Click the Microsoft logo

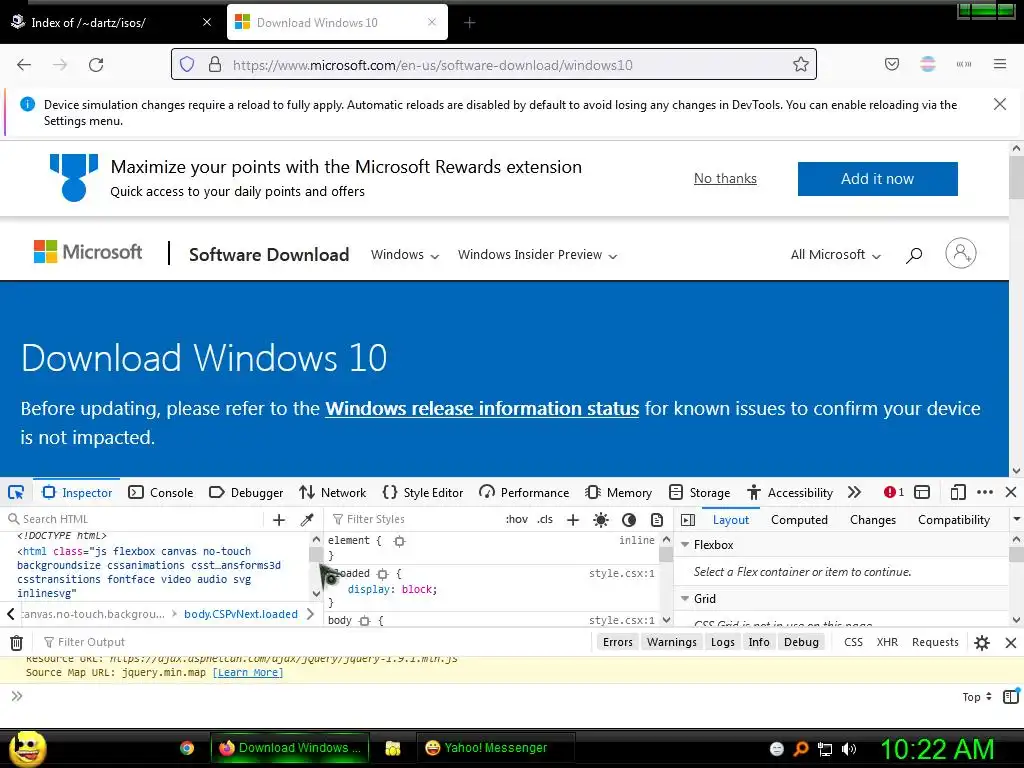point(88,252)
